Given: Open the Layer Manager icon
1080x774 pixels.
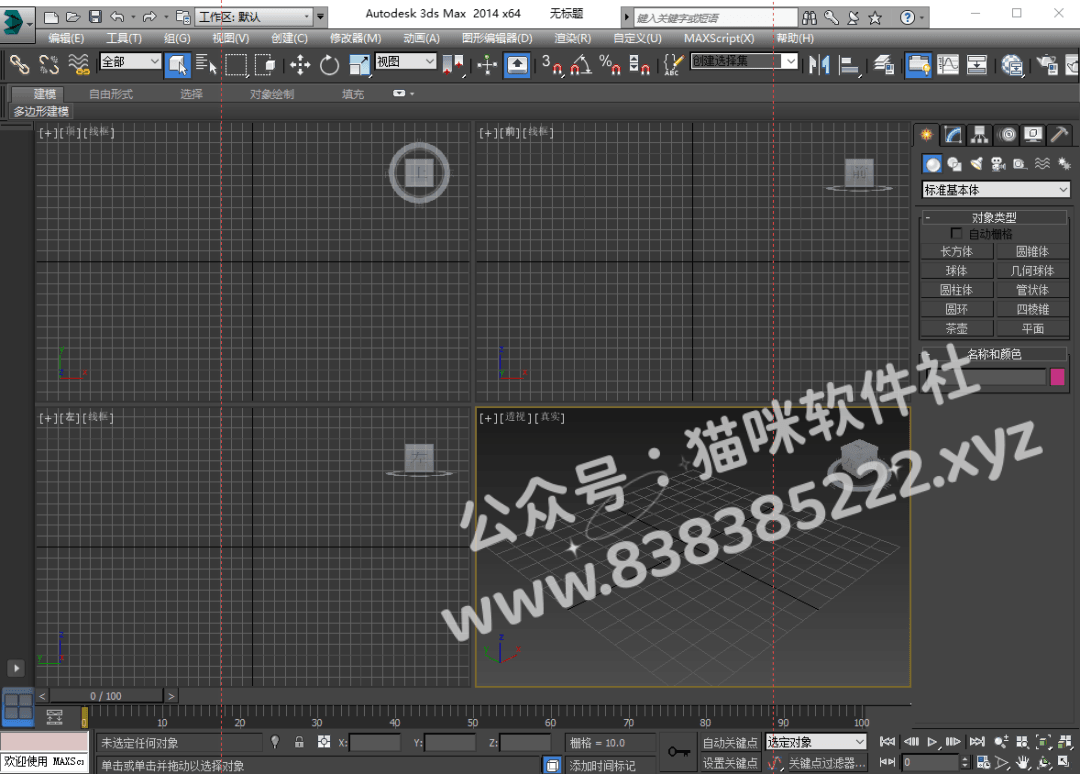Looking at the screenshot, I should [884, 65].
